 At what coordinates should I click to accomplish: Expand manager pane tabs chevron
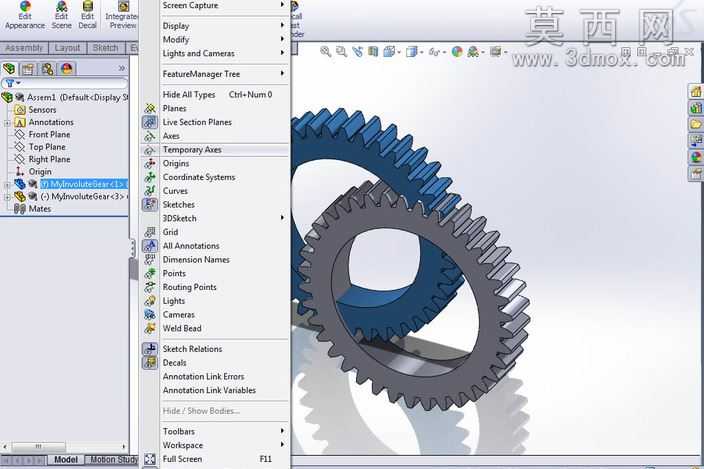click(122, 69)
